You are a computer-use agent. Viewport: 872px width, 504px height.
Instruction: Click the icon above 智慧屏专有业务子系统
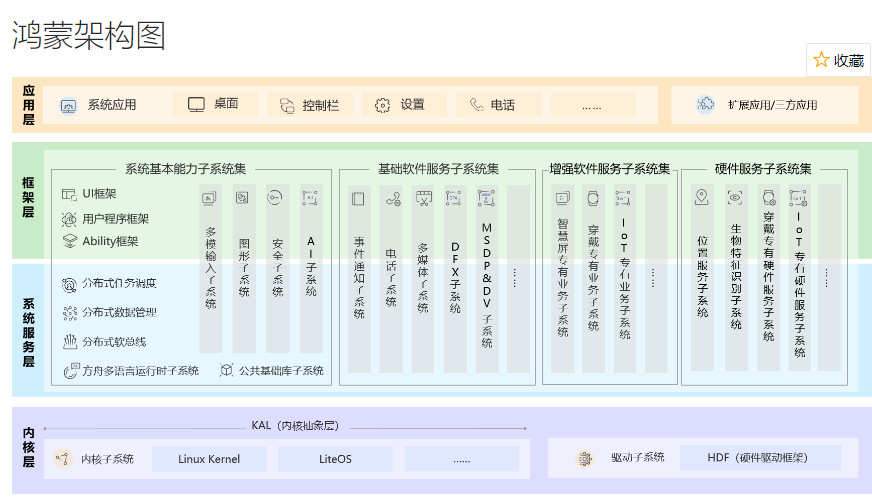click(563, 198)
